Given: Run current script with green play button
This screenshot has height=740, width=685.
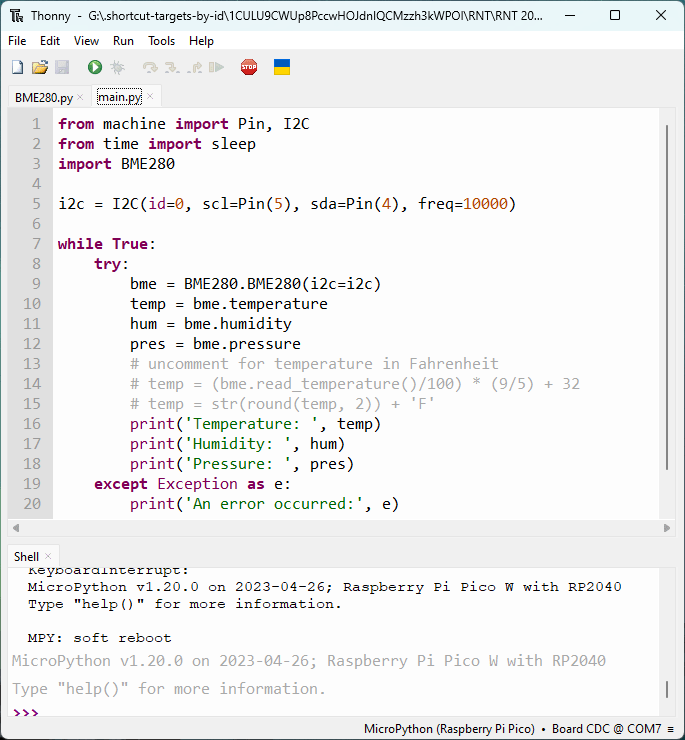Looking at the screenshot, I should [94, 67].
